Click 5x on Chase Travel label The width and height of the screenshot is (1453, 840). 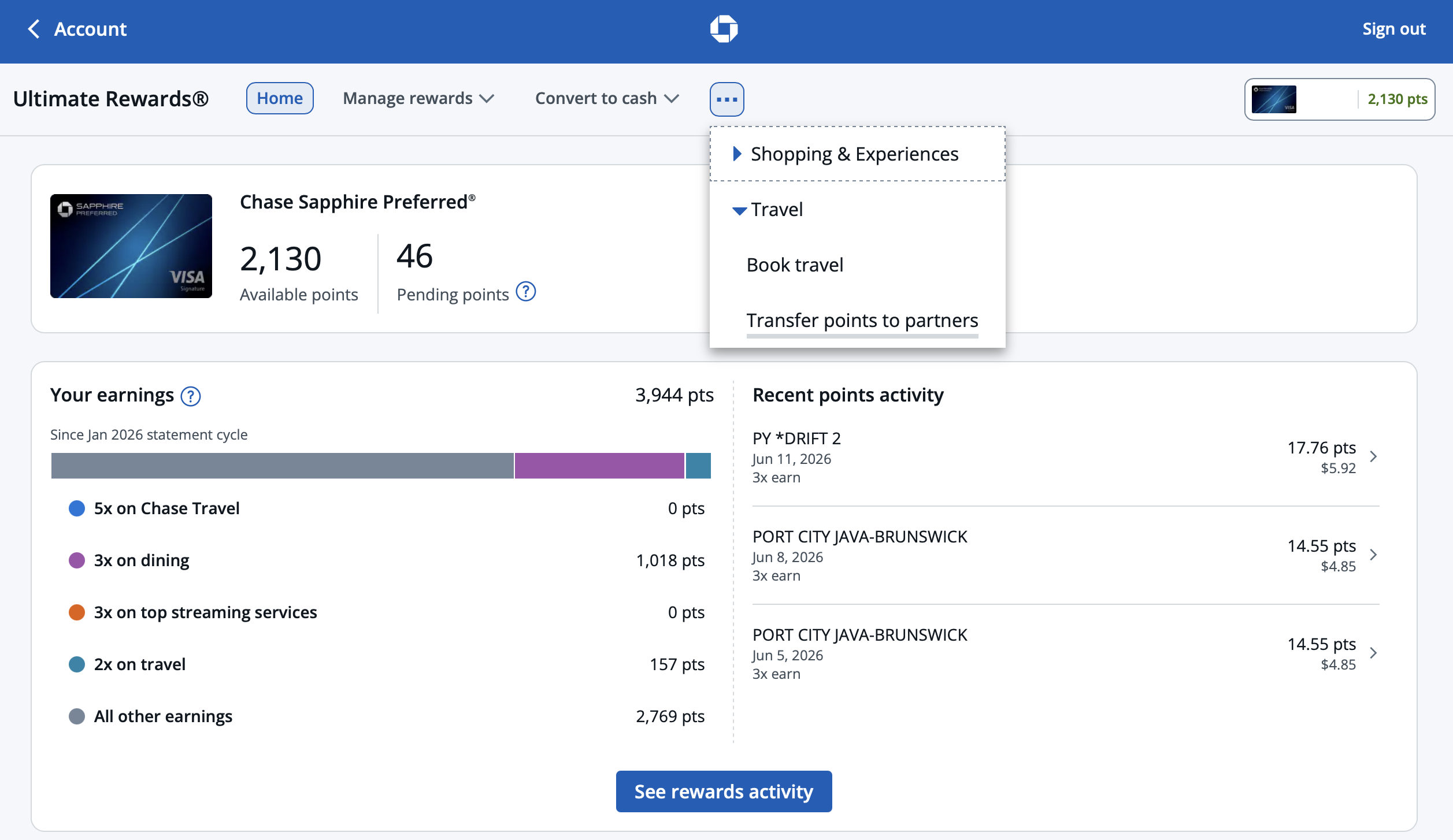point(166,508)
